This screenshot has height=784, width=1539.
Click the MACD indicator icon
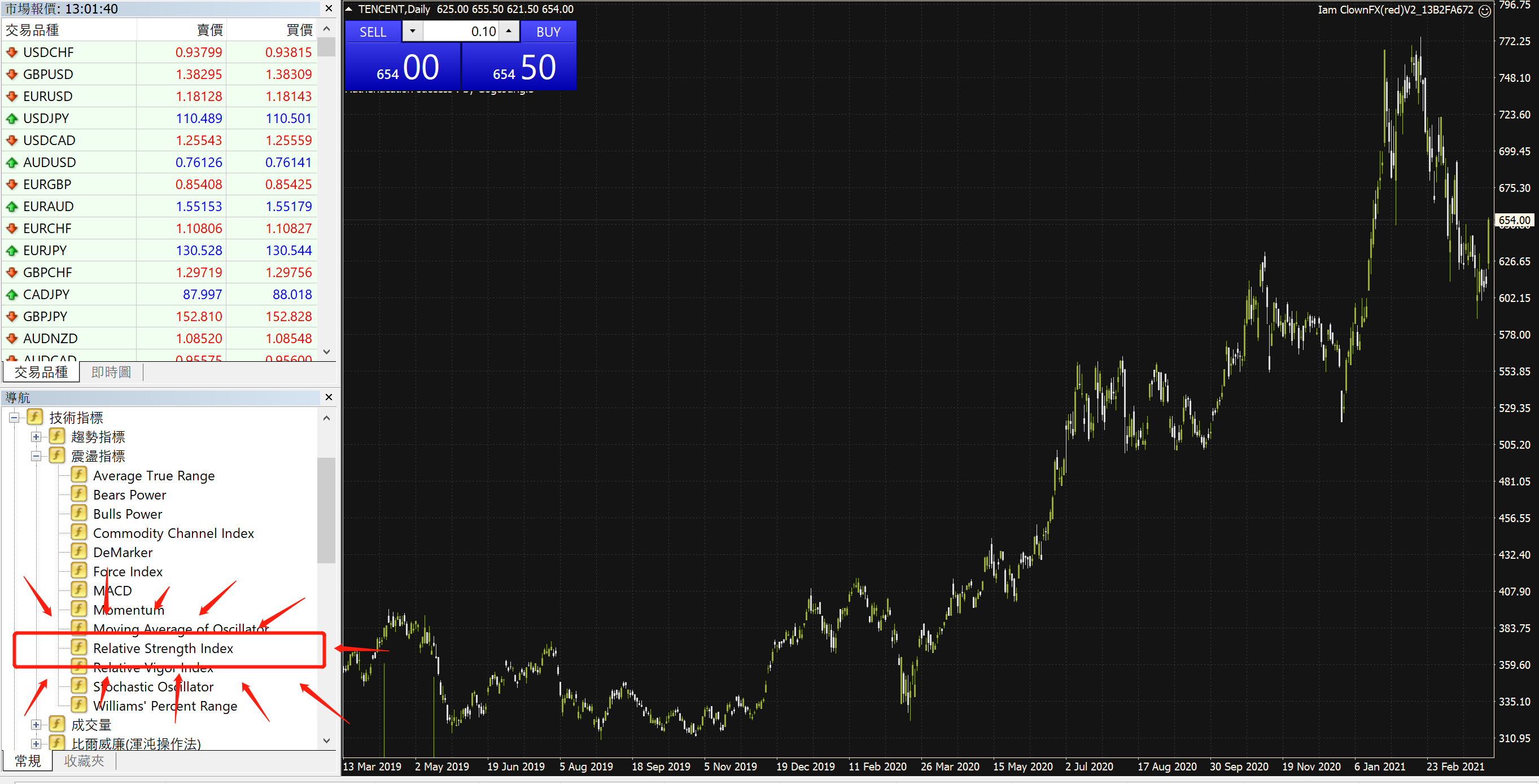tap(79, 589)
